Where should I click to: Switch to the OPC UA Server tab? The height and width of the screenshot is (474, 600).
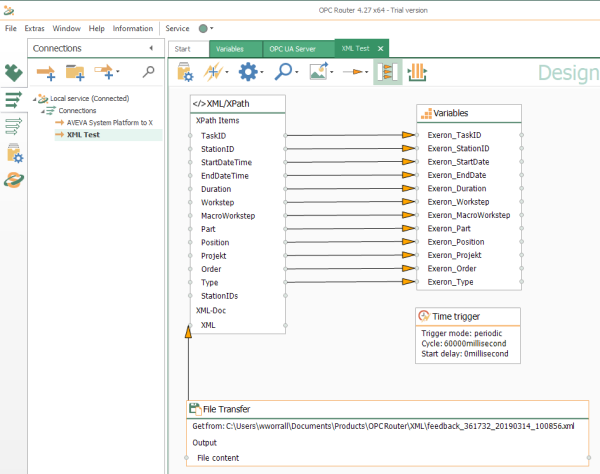click(x=295, y=48)
